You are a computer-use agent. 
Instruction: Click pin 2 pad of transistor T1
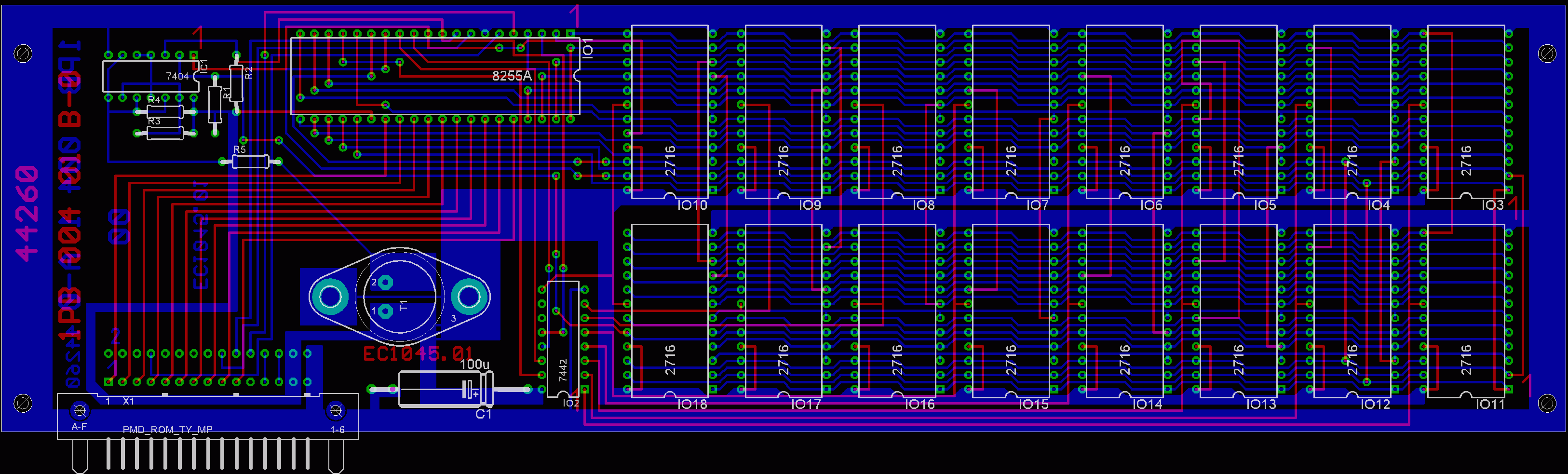(385, 283)
